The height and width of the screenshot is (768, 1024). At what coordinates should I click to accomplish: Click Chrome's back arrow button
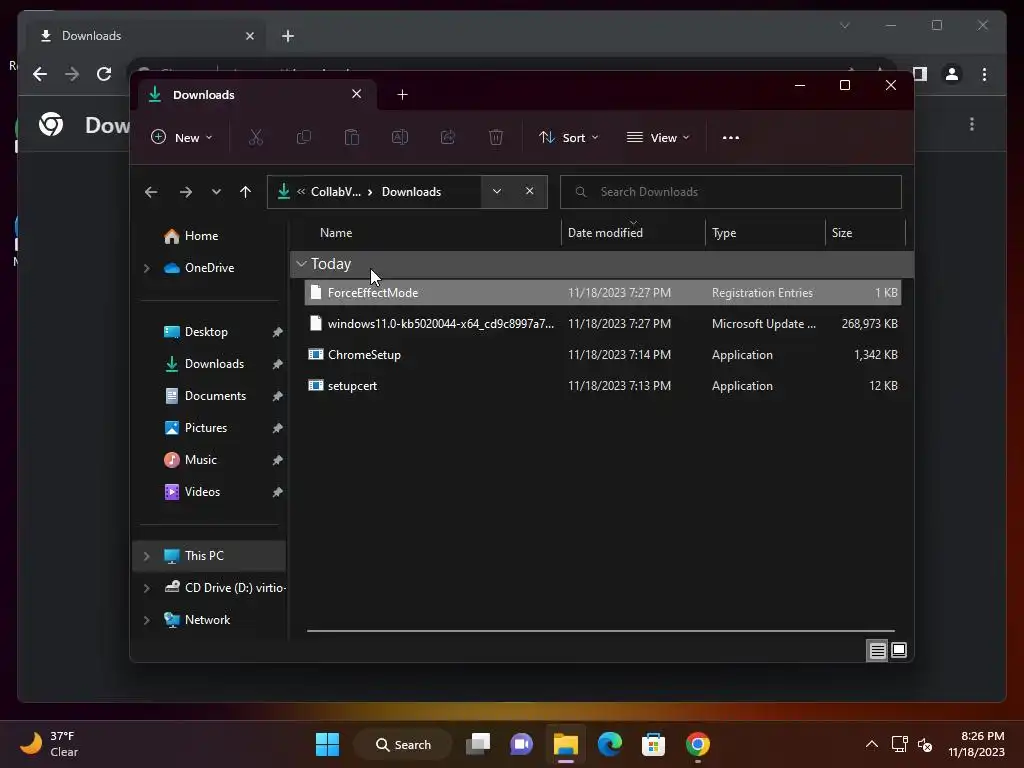coord(40,74)
